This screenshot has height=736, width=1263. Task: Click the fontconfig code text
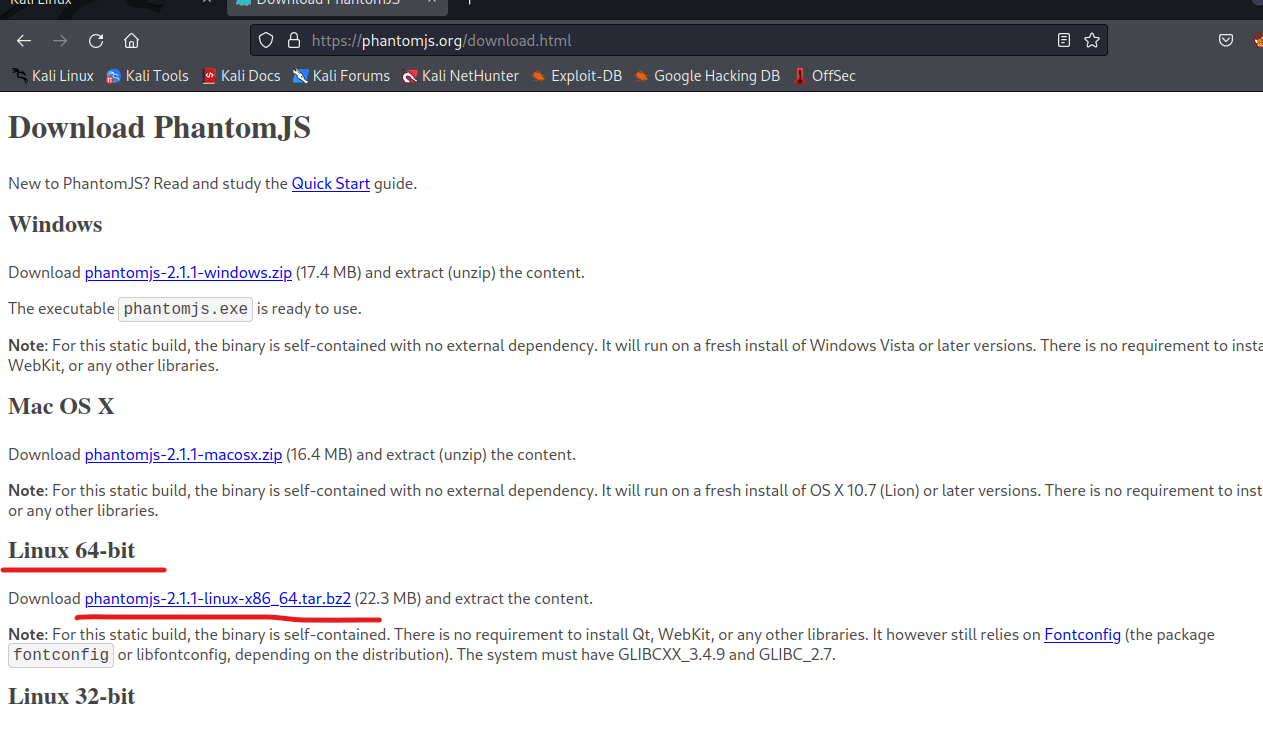point(61,655)
